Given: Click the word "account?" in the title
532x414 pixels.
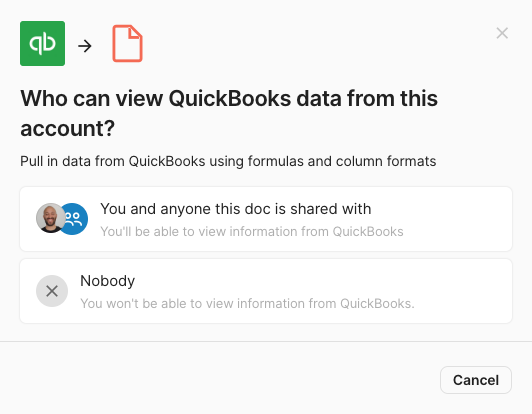Looking at the screenshot, I should coord(68,128).
